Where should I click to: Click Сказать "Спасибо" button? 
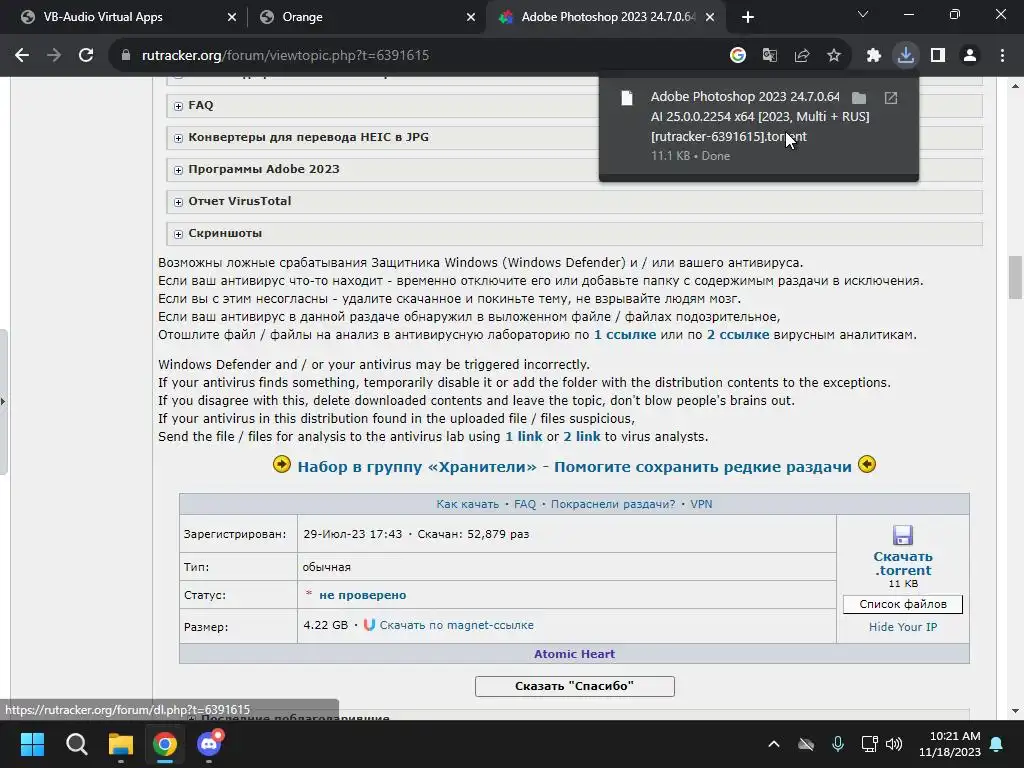coord(575,686)
